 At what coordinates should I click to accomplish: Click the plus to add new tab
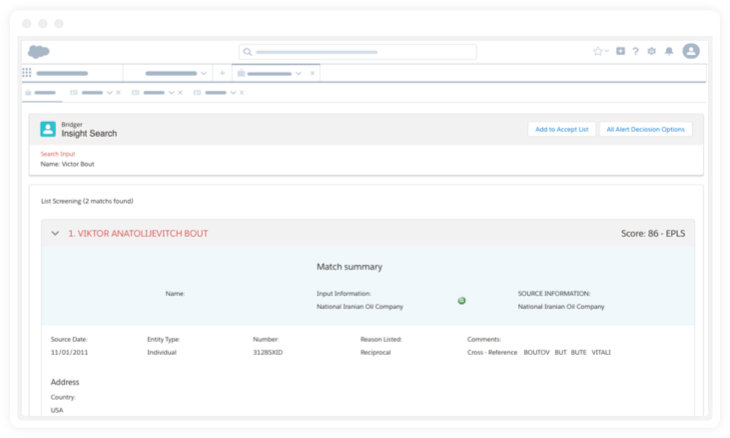(x=222, y=73)
